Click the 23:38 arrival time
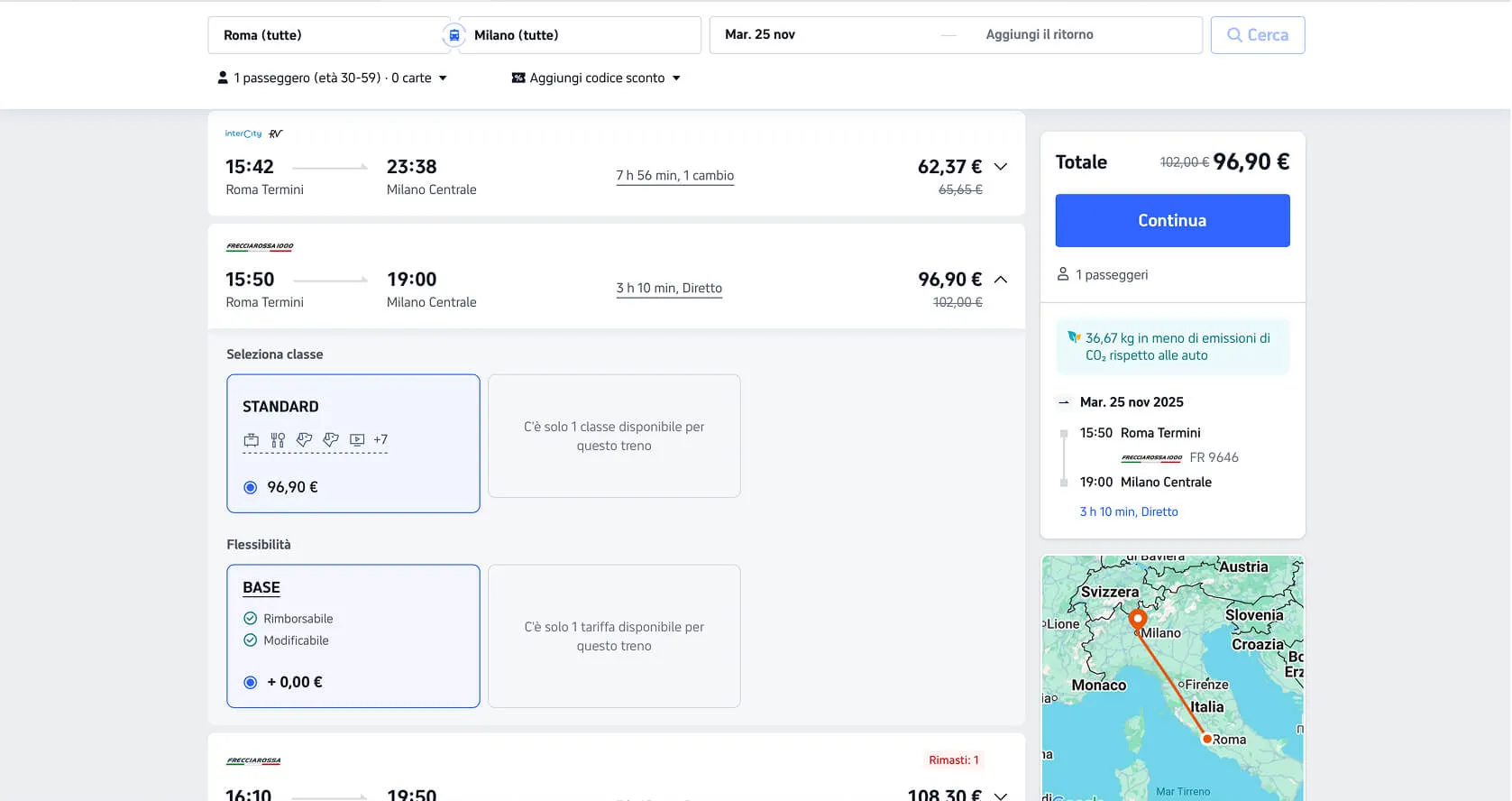 pos(412,167)
